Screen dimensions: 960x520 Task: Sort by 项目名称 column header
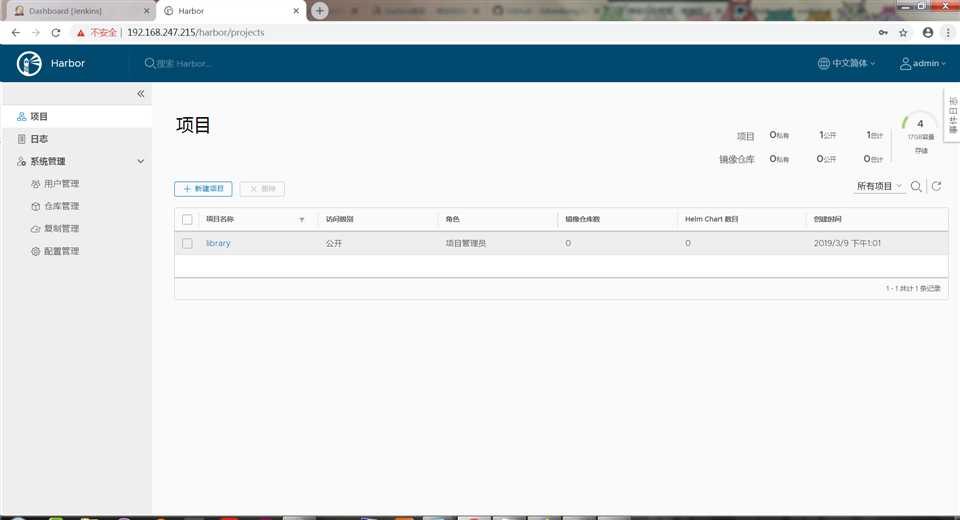click(220, 219)
